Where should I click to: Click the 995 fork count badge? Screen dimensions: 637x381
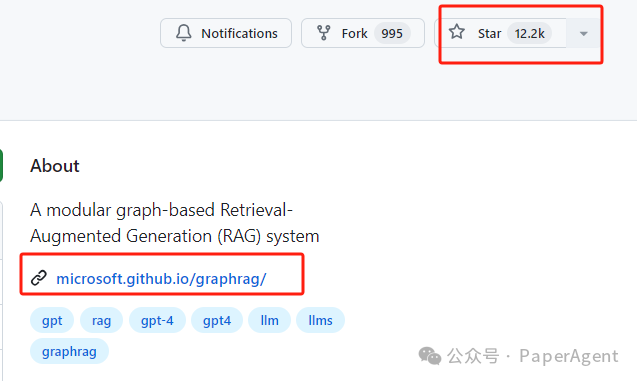click(392, 33)
